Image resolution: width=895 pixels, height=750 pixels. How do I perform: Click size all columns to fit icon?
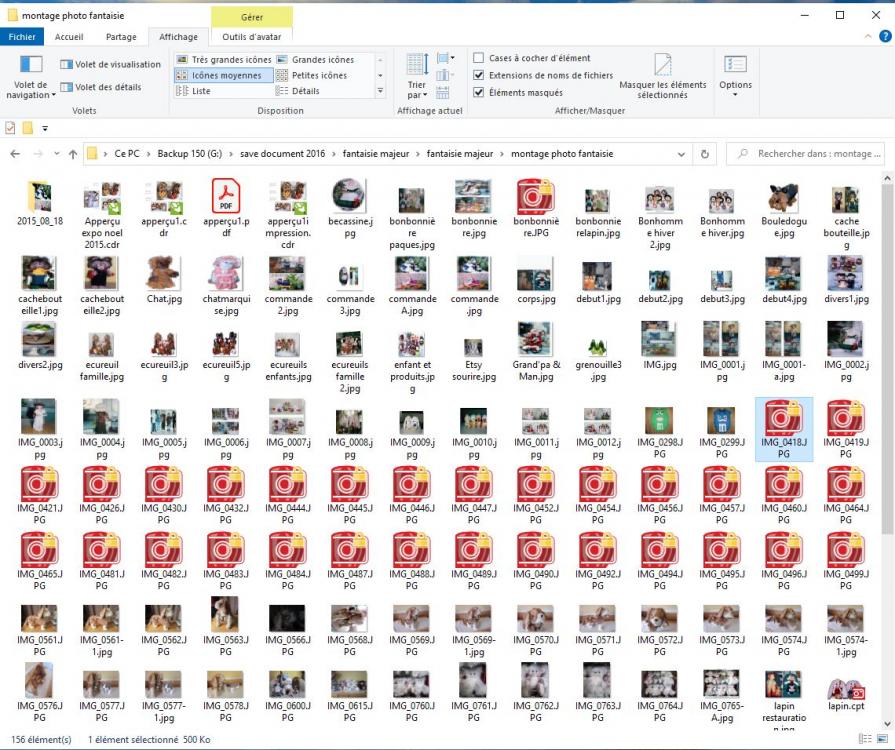tap(443, 92)
